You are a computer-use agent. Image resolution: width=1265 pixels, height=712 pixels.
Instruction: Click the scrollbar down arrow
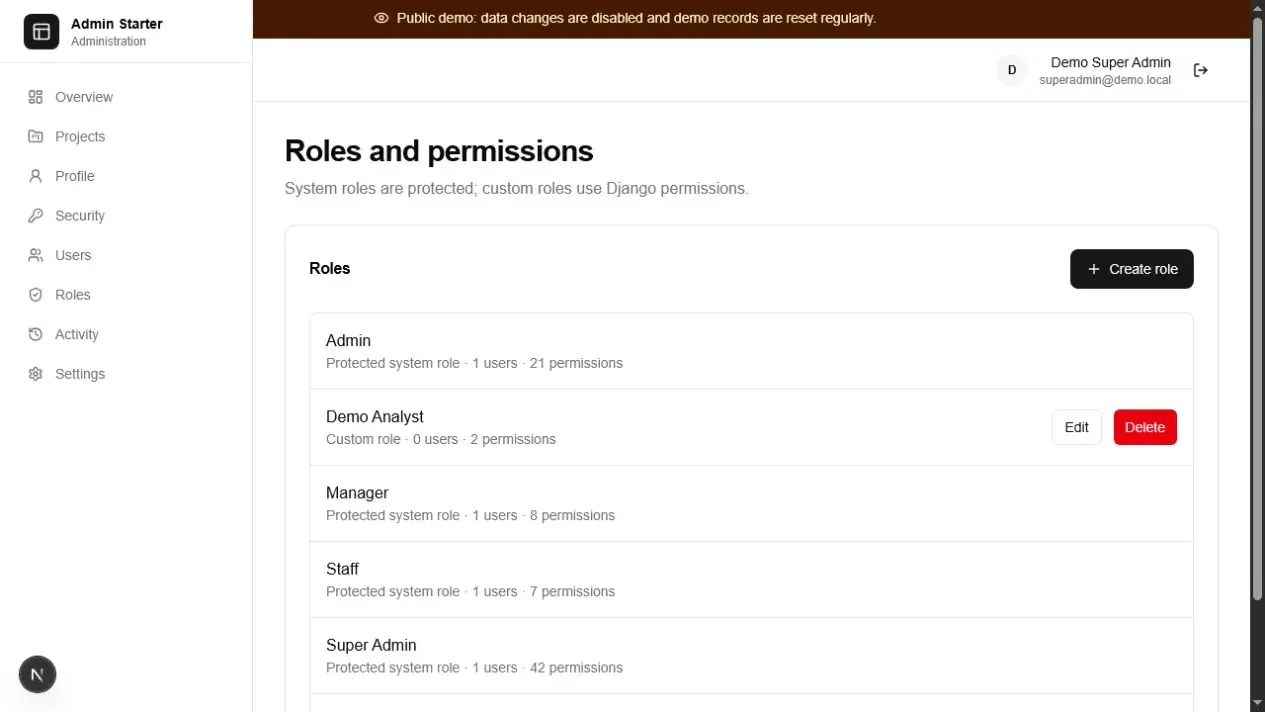pyautogui.click(x=1257, y=704)
